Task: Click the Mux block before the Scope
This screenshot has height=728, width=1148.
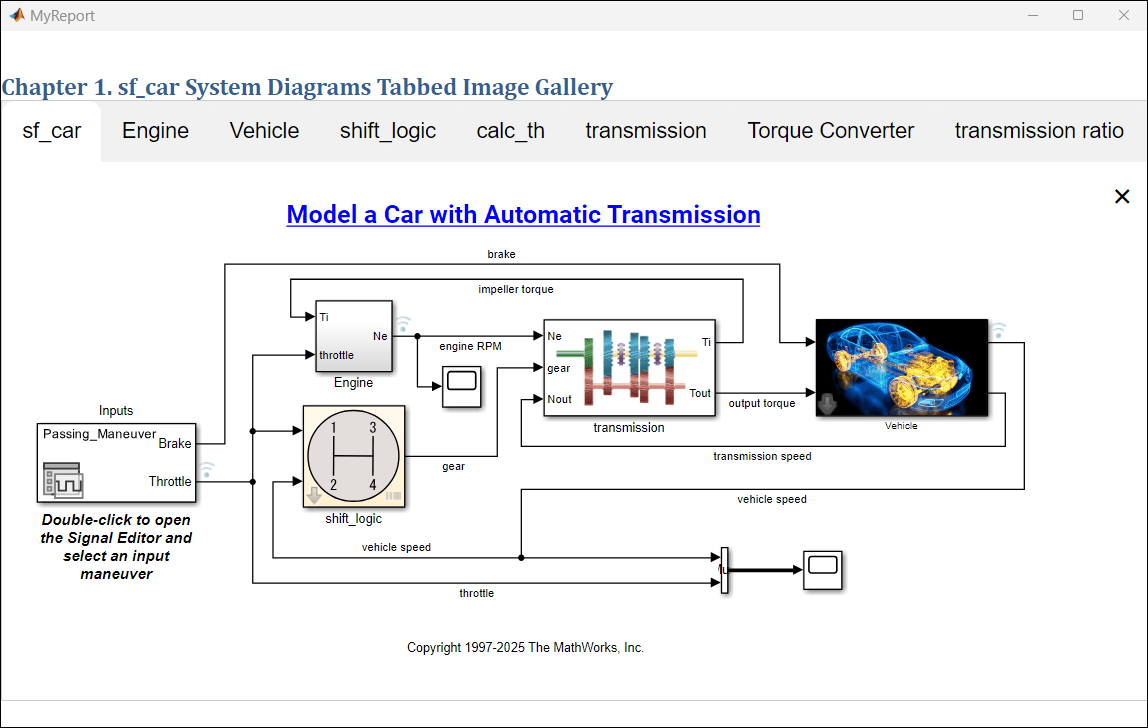Action: pyautogui.click(x=723, y=569)
